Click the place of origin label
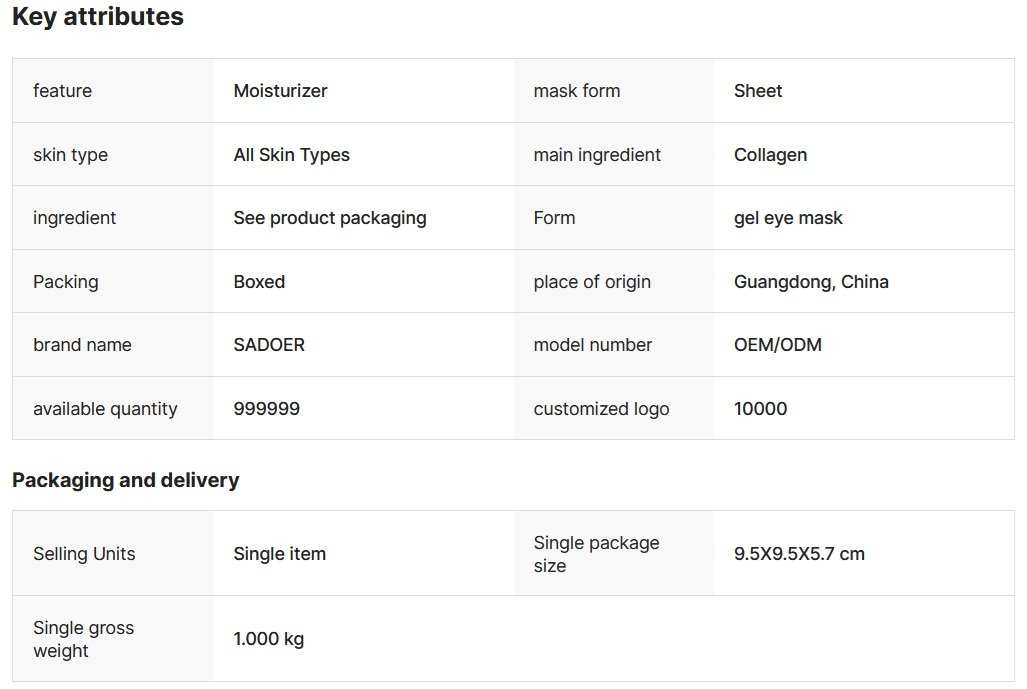This screenshot has height=689, width=1027. [592, 282]
